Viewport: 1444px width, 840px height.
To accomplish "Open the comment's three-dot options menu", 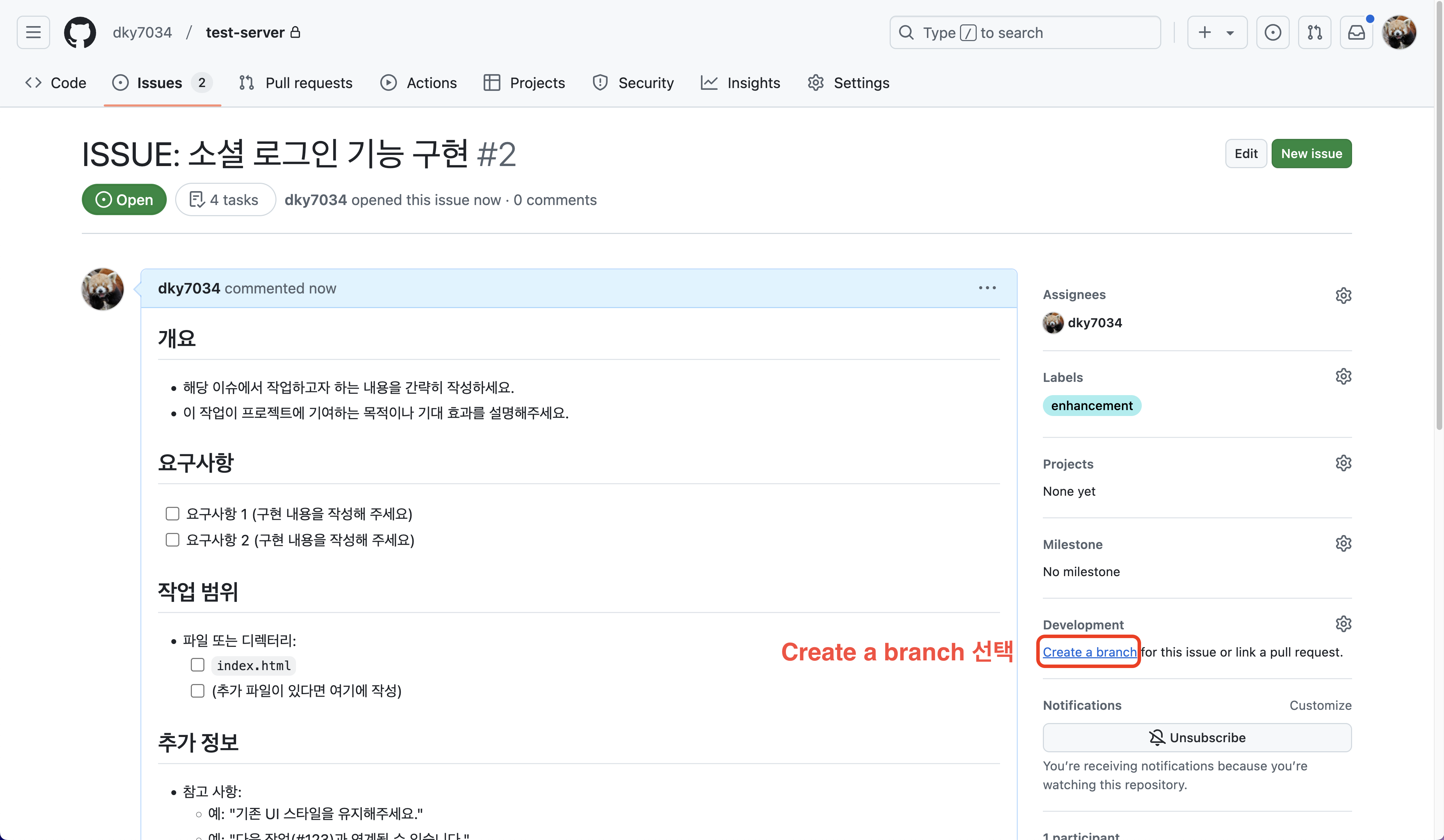I will (x=987, y=288).
